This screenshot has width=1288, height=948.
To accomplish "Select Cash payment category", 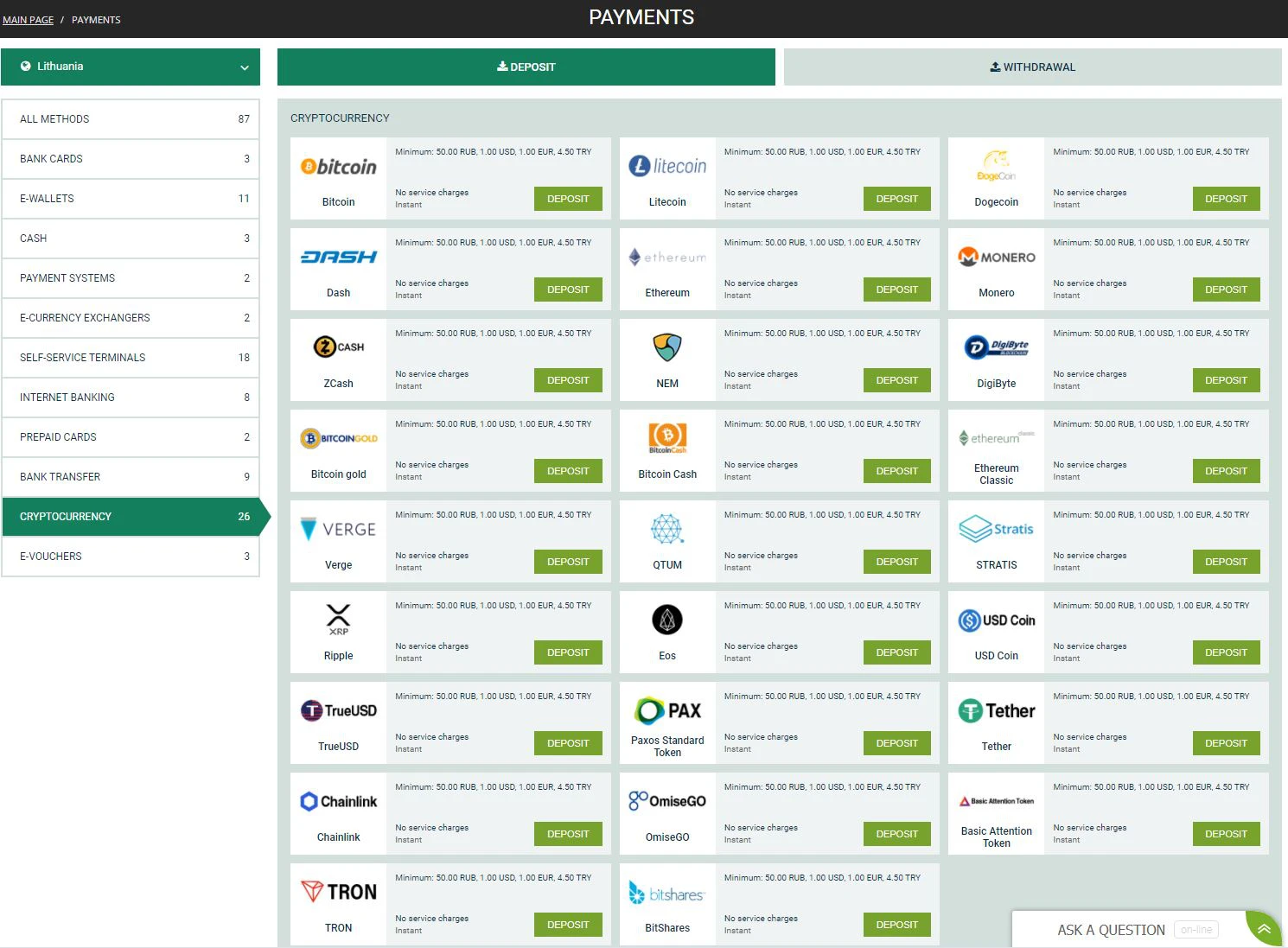I will pyautogui.click(x=131, y=239).
